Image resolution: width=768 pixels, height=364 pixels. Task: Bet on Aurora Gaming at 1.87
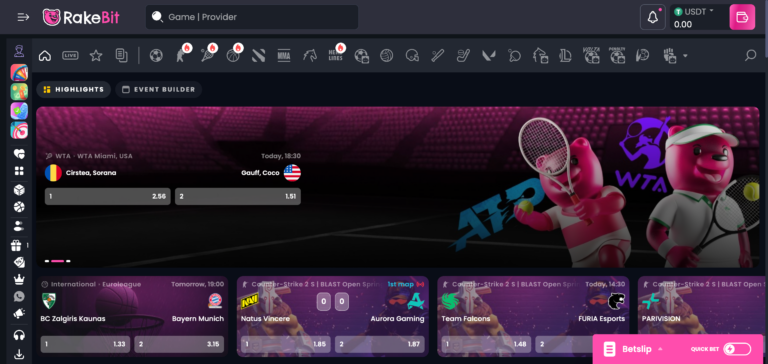click(380, 344)
